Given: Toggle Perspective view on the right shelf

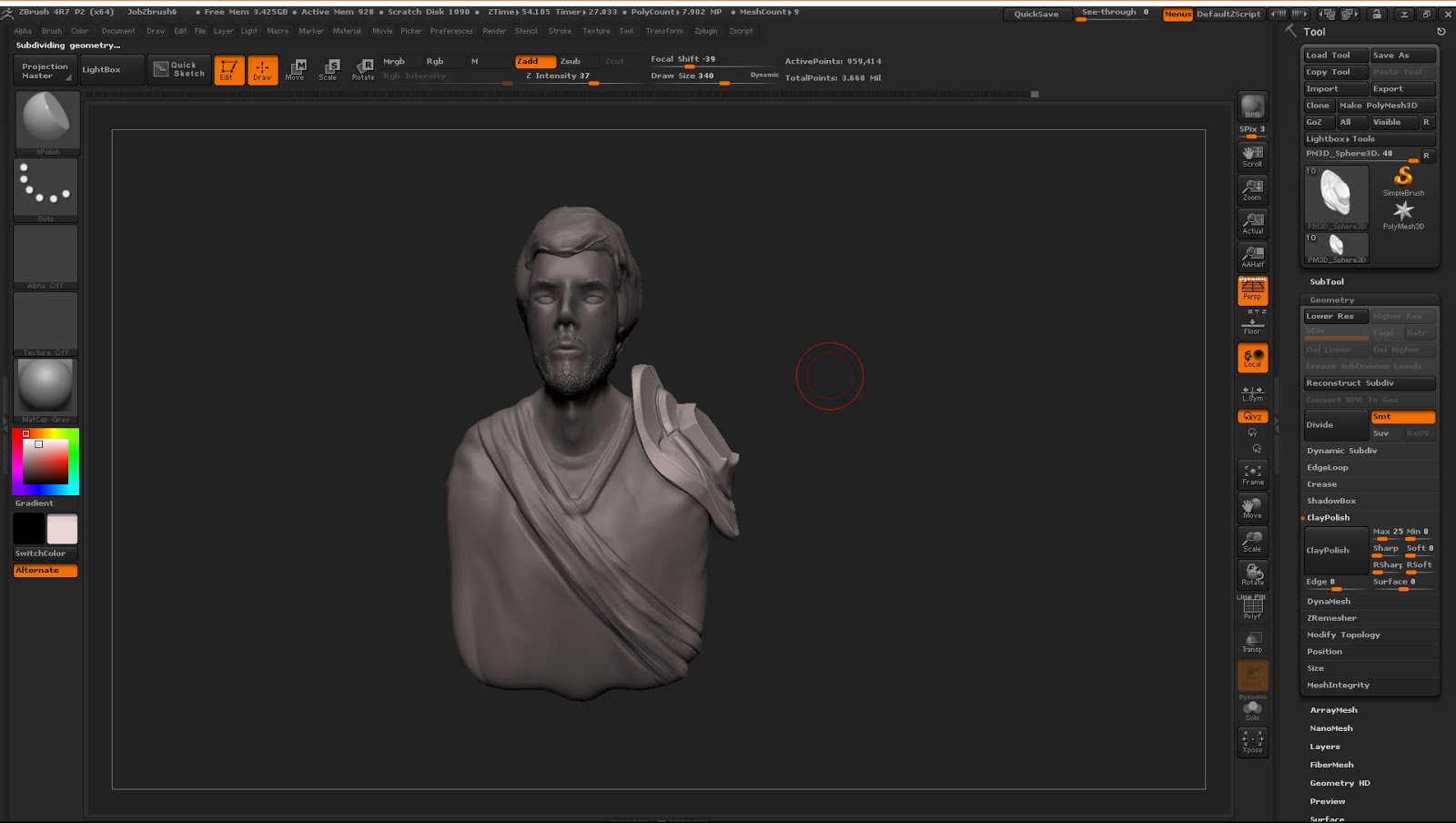Looking at the screenshot, I should (x=1252, y=291).
